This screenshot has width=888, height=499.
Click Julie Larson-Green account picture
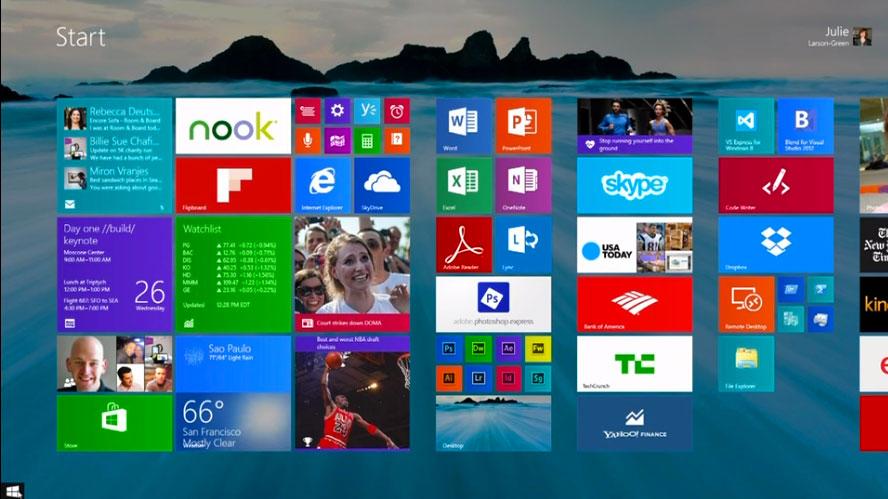[x=862, y=37]
